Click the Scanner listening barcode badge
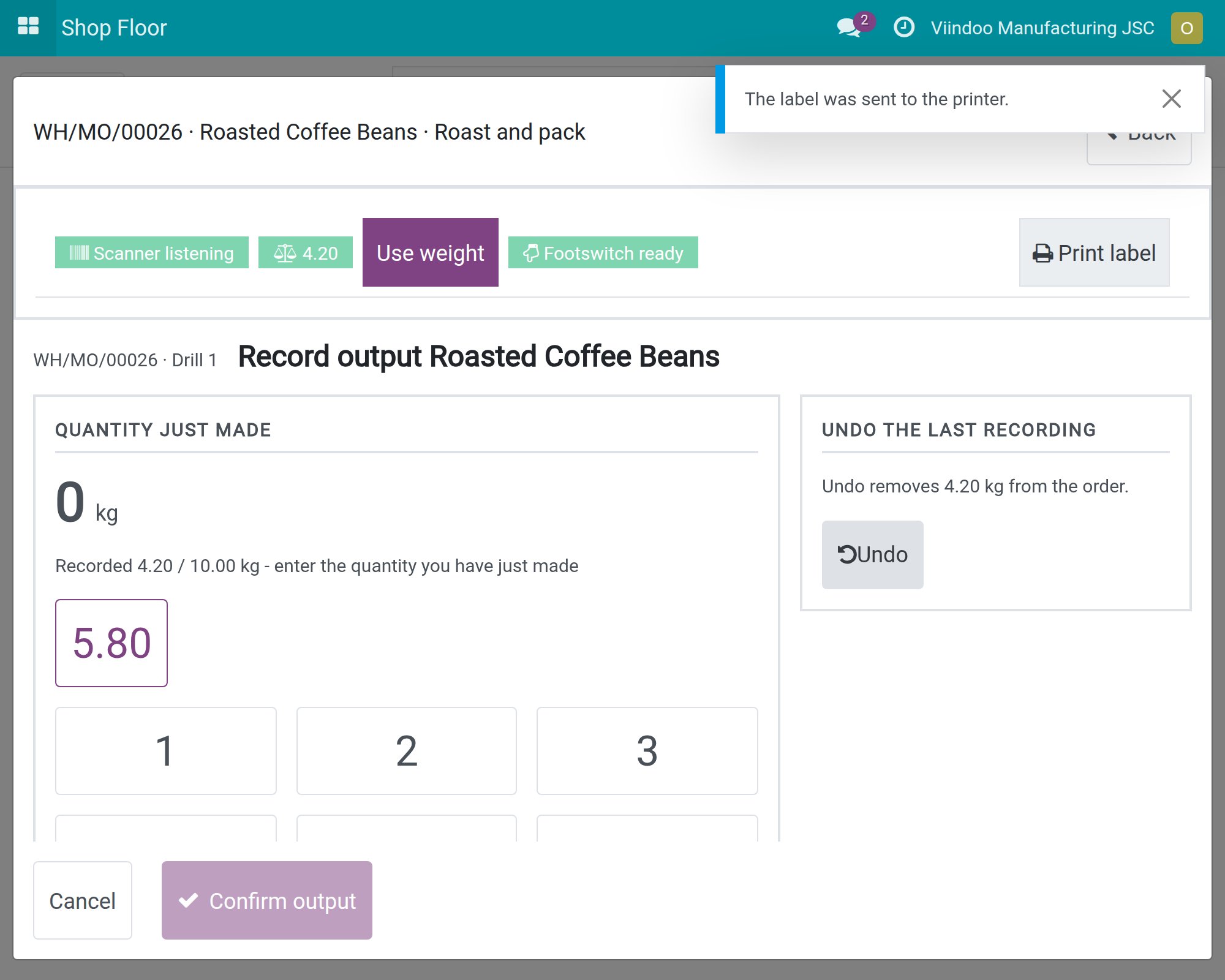The image size is (1225, 980). [x=152, y=252]
